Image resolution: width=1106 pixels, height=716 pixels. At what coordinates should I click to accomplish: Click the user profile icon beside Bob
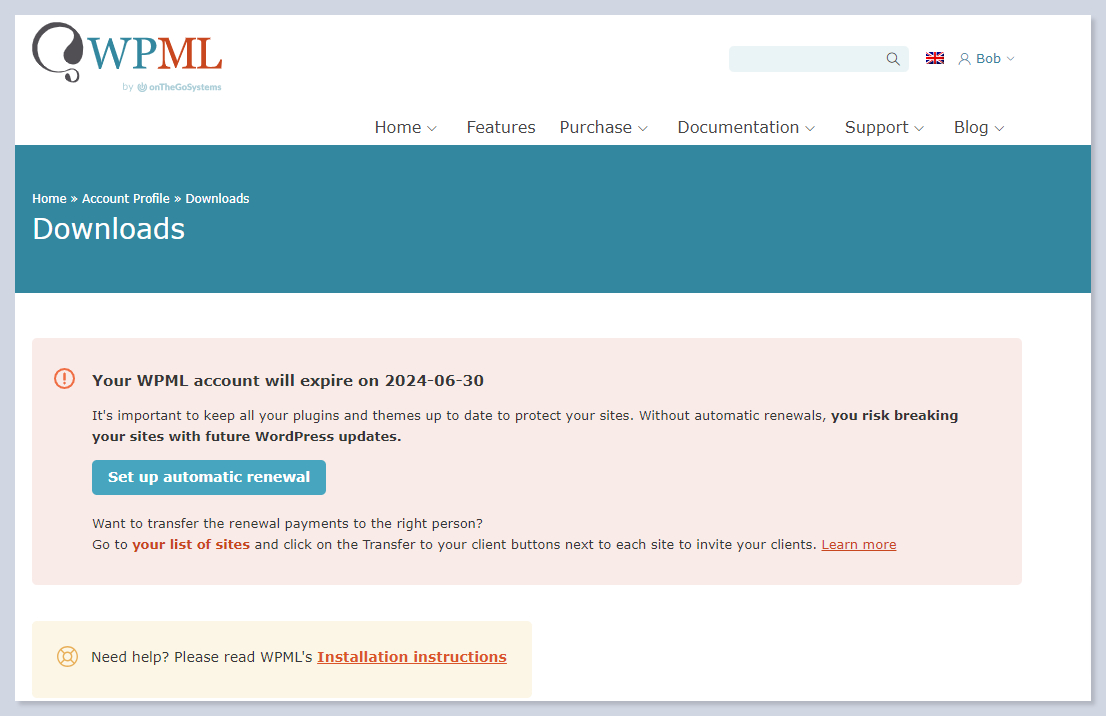tap(964, 59)
